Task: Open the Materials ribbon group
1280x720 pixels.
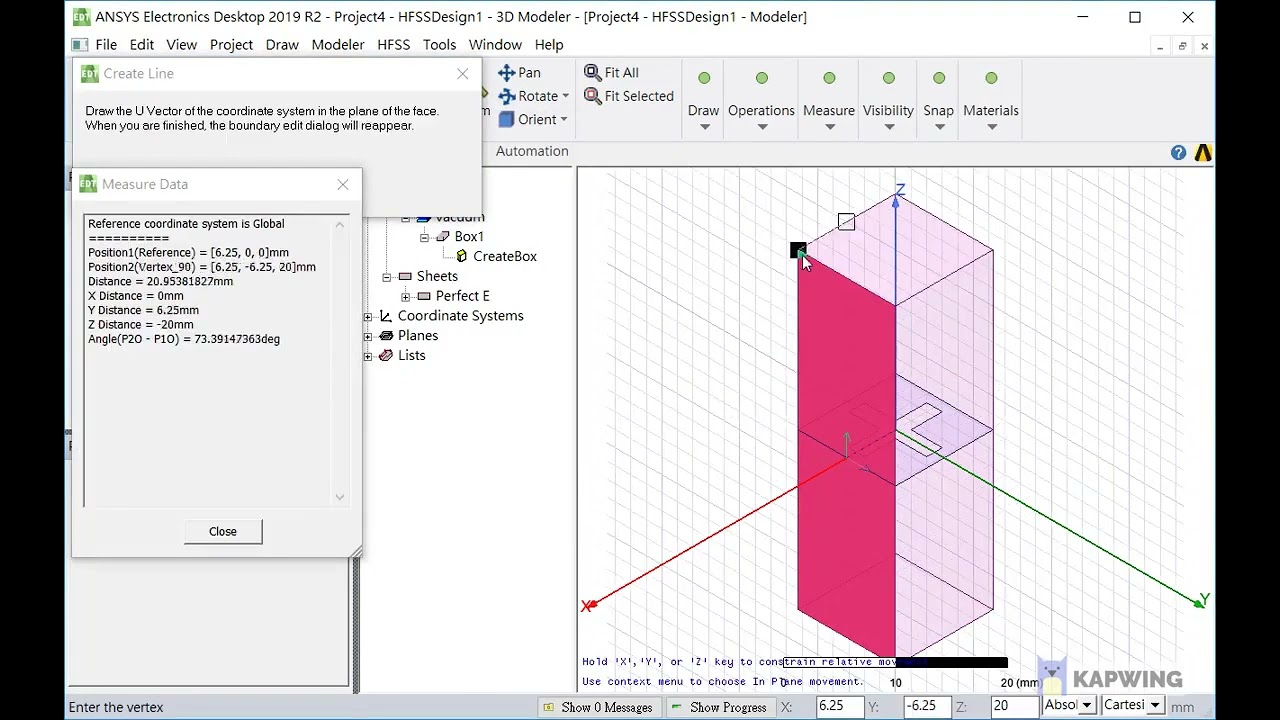Action: [991, 103]
